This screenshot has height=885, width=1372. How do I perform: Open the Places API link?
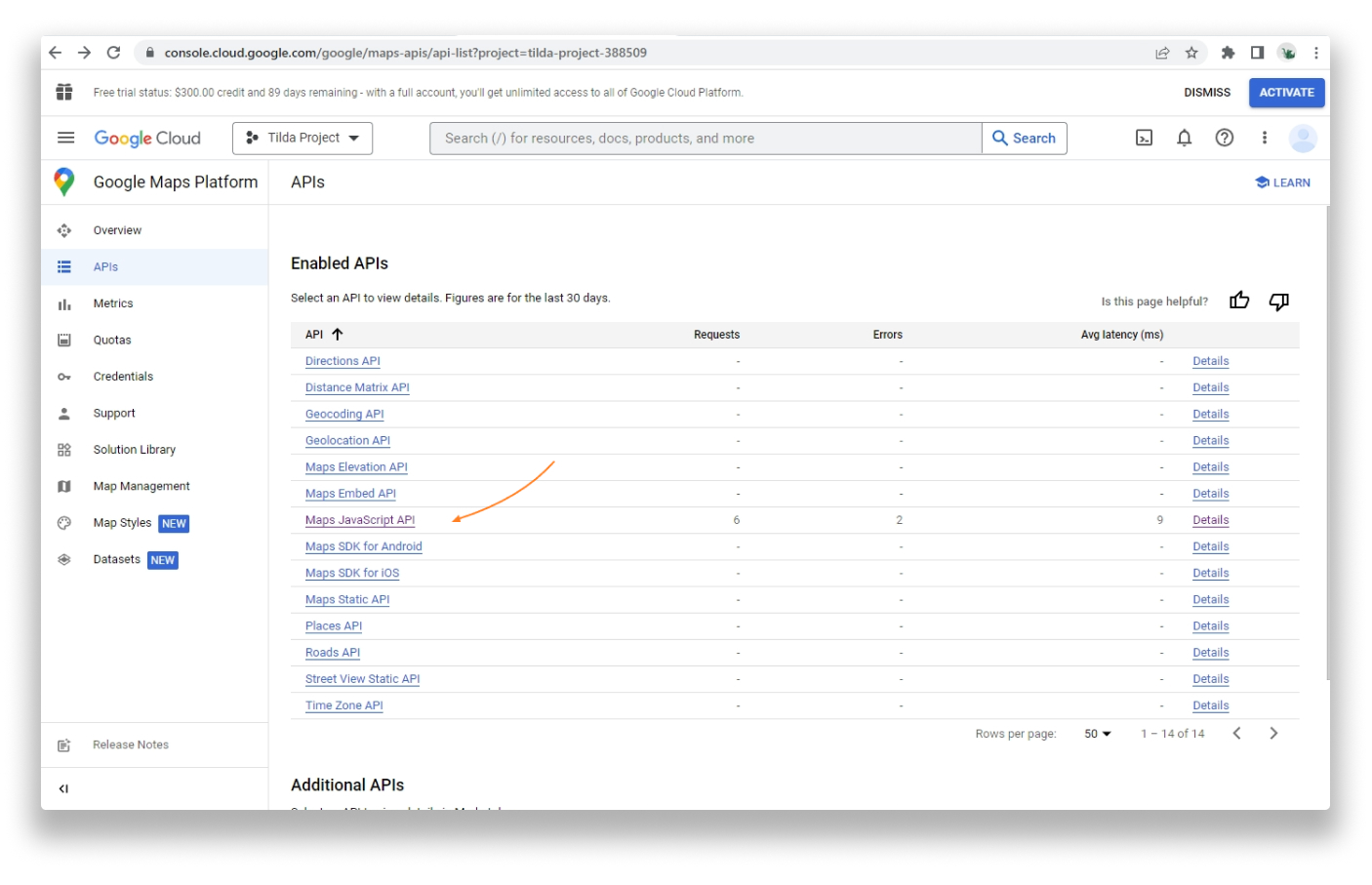click(334, 626)
